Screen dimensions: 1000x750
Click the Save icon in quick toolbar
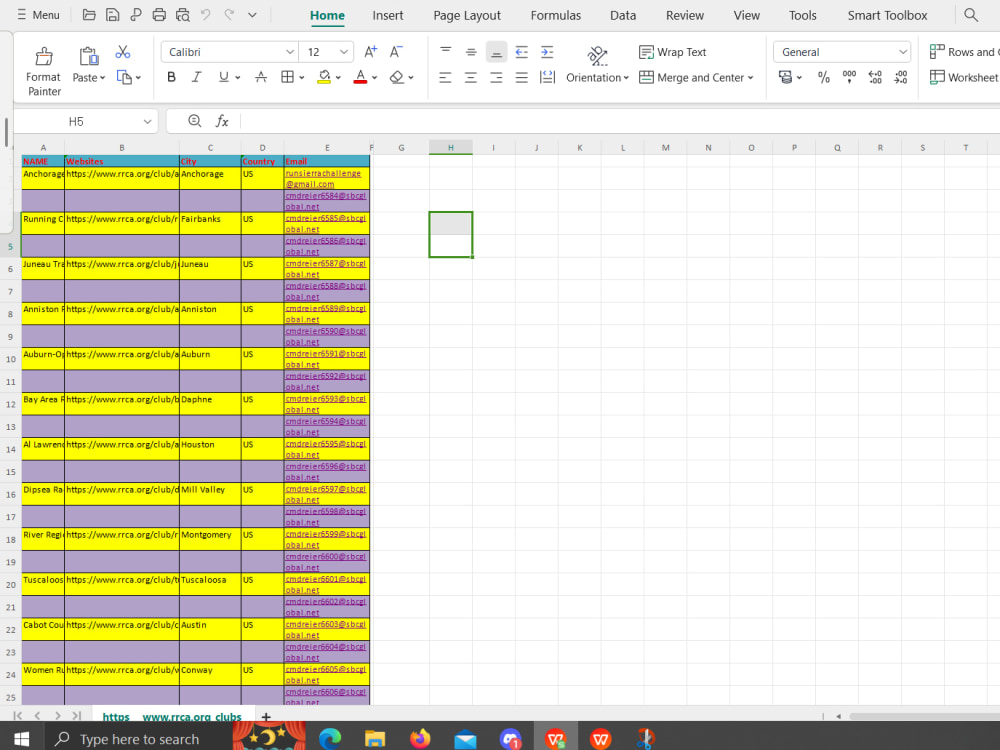tap(113, 15)
